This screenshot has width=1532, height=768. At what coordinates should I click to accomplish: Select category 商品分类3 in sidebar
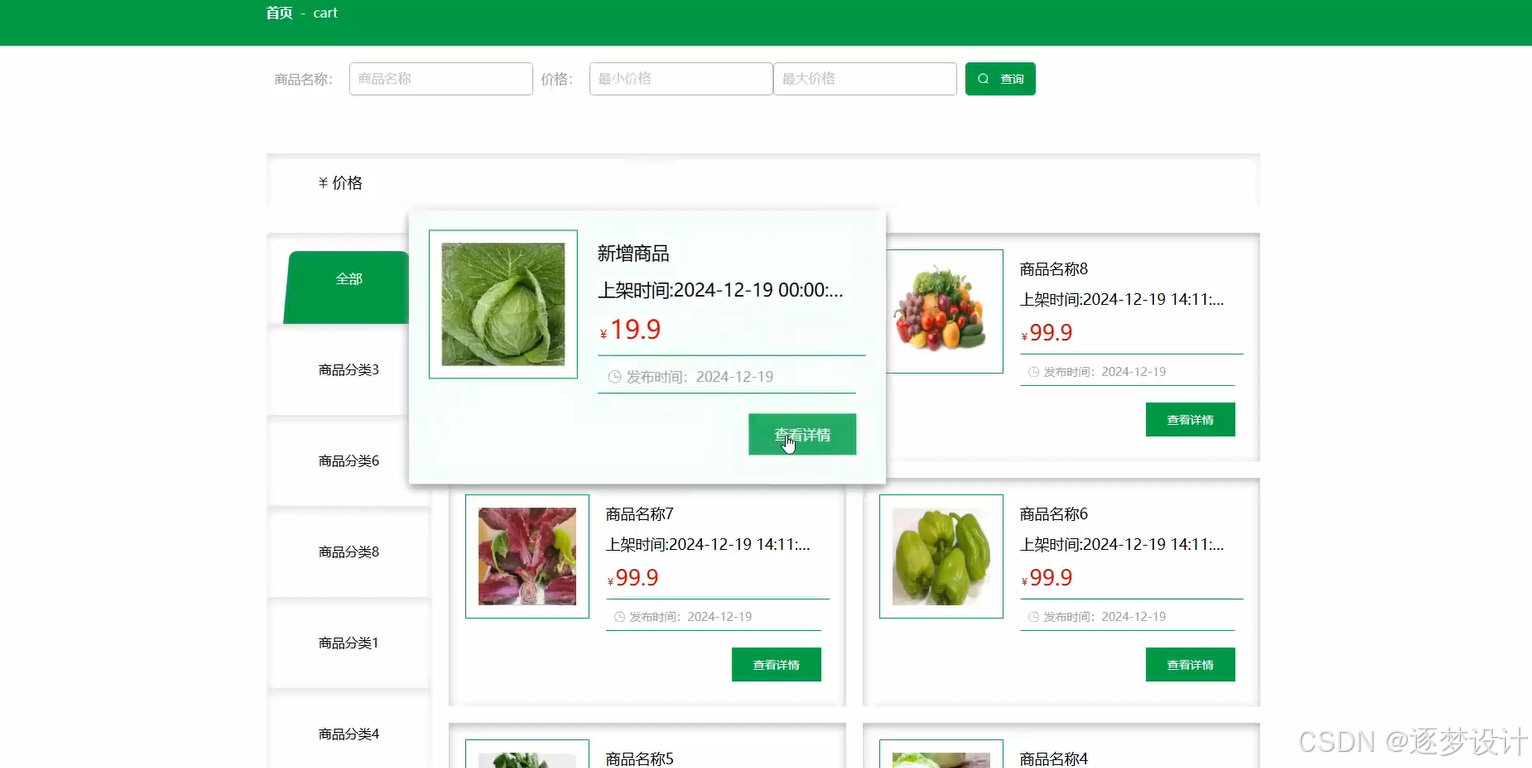coord(348,370)
